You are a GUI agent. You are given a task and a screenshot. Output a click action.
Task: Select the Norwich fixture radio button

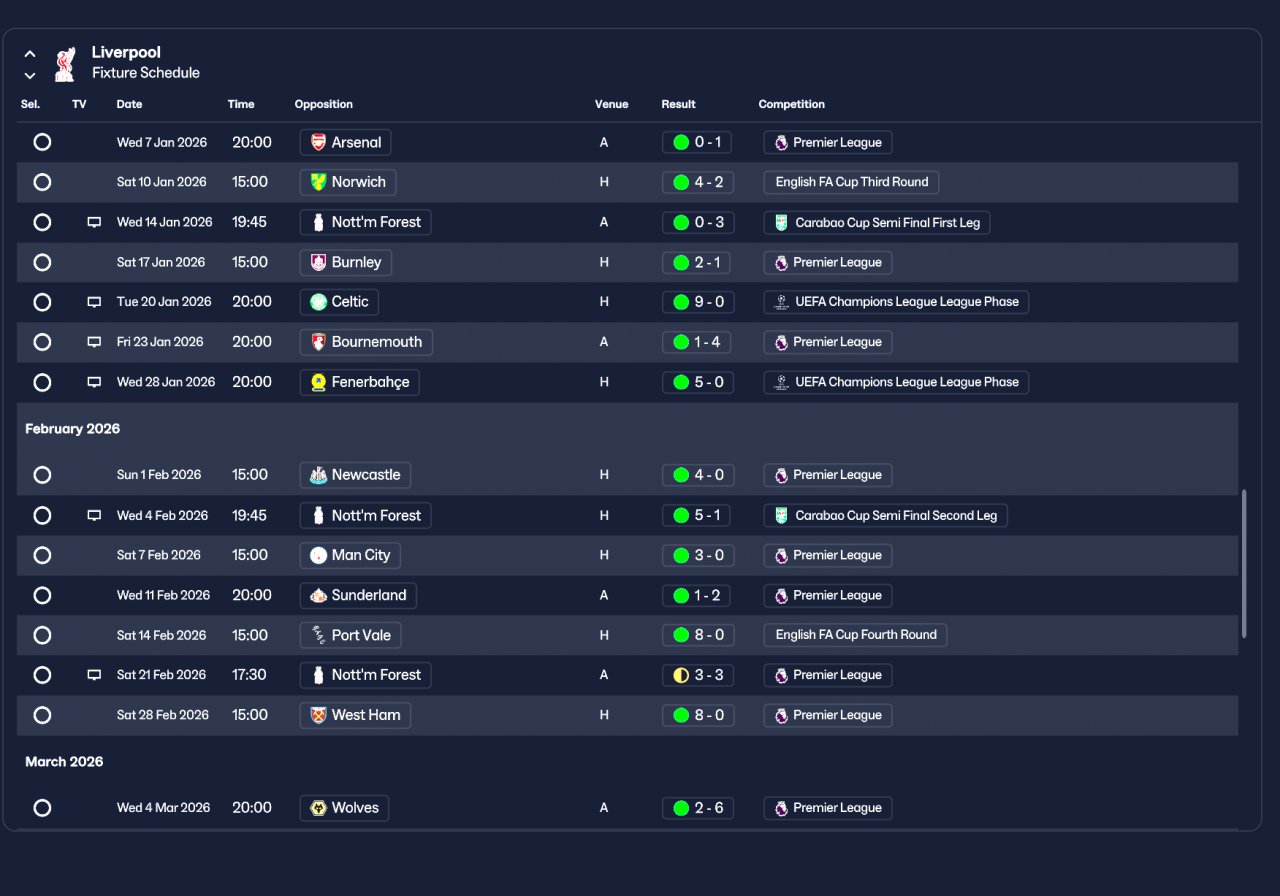click(x=42, y=182)
